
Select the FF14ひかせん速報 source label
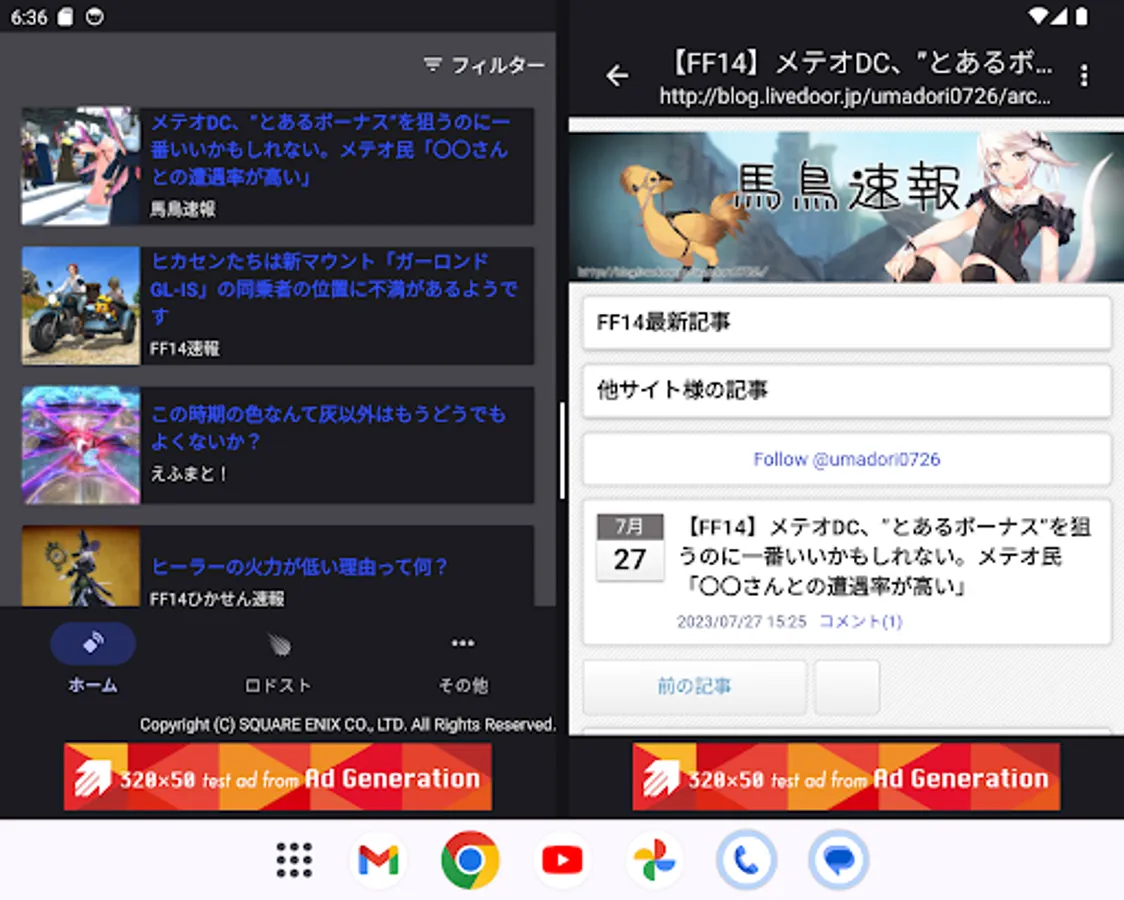coord(216,598)
